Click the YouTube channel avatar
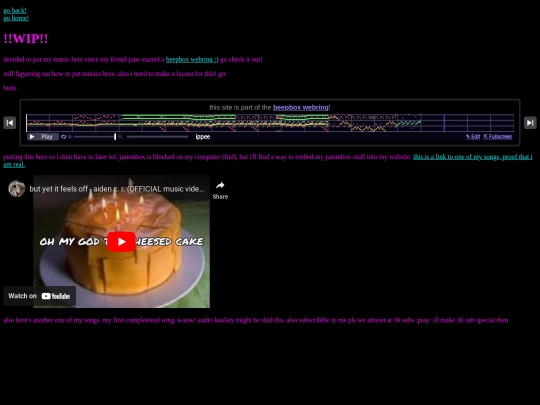This screenshot has width=540, height=405. pyautogui.click(x=17, y=189)
